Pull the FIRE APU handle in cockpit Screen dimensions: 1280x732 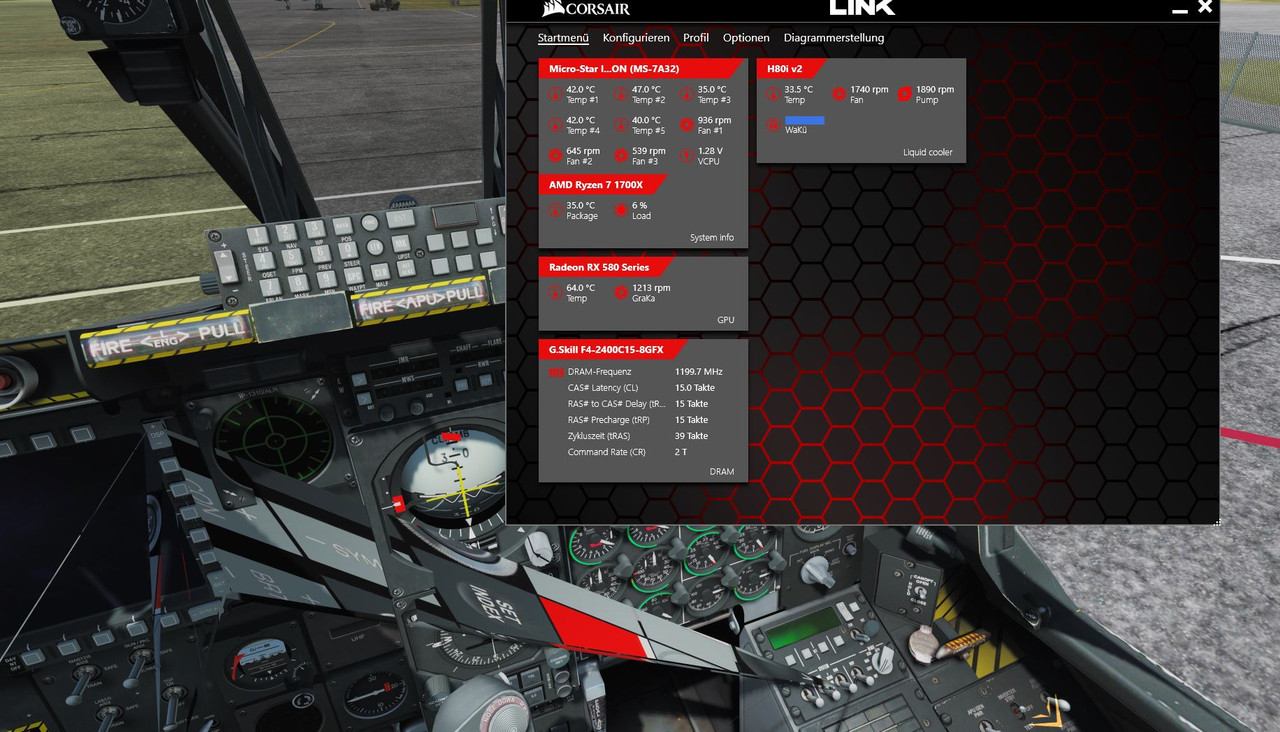pos(420,299)
